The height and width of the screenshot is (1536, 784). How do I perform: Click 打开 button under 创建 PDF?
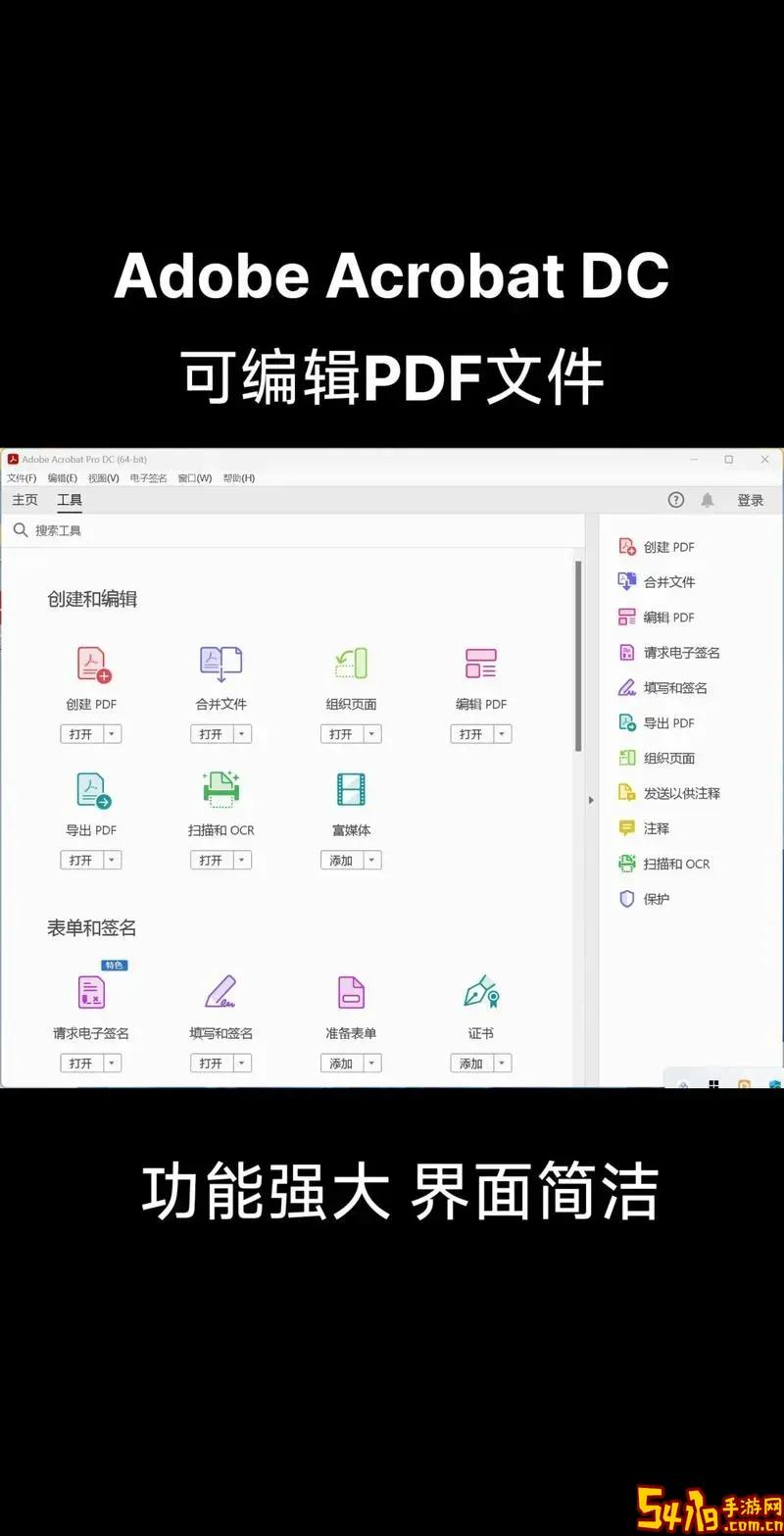[x=81, y=734]
